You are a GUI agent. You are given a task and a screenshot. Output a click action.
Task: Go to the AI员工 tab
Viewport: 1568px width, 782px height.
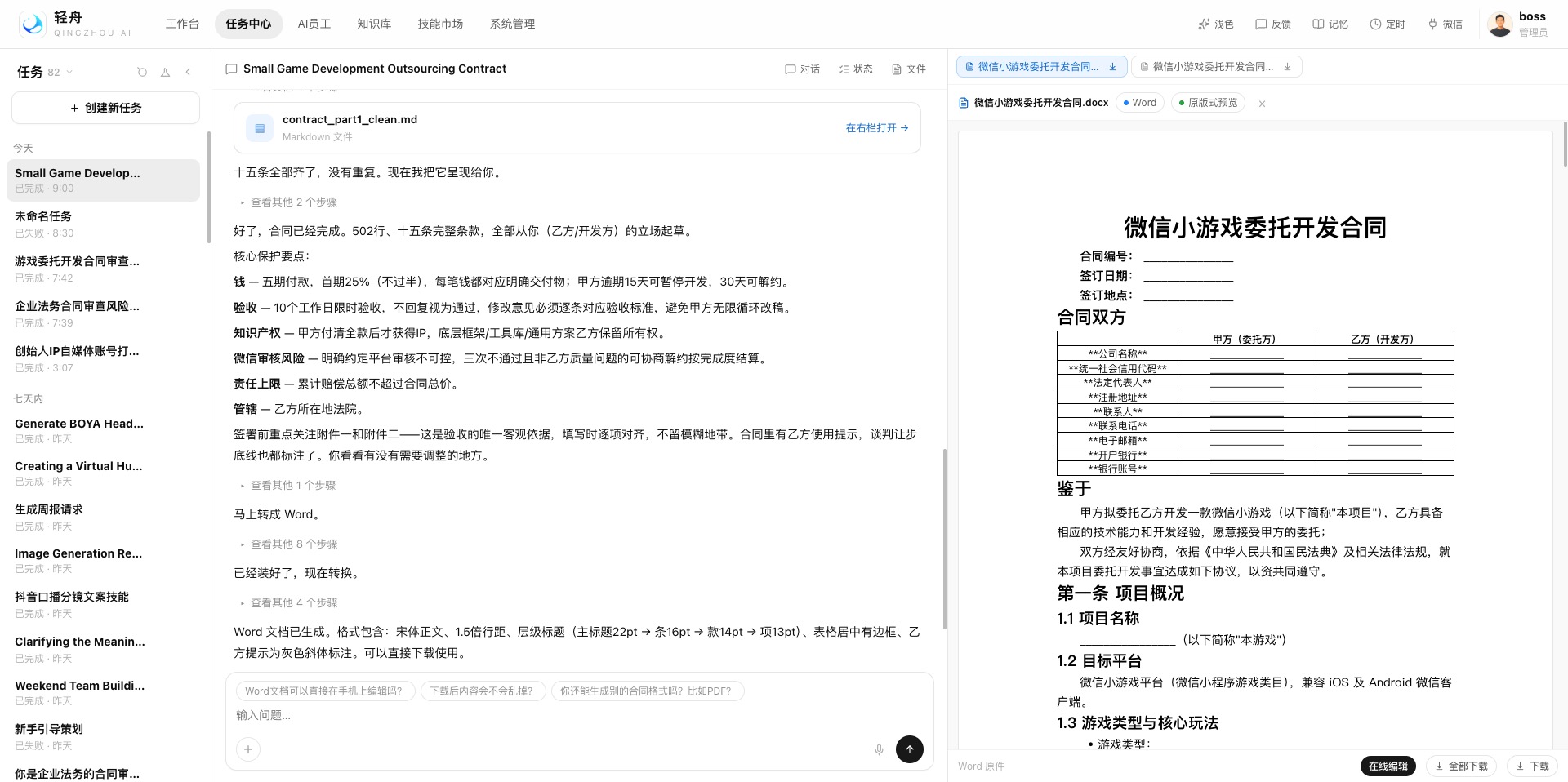[x=314, y=24]
